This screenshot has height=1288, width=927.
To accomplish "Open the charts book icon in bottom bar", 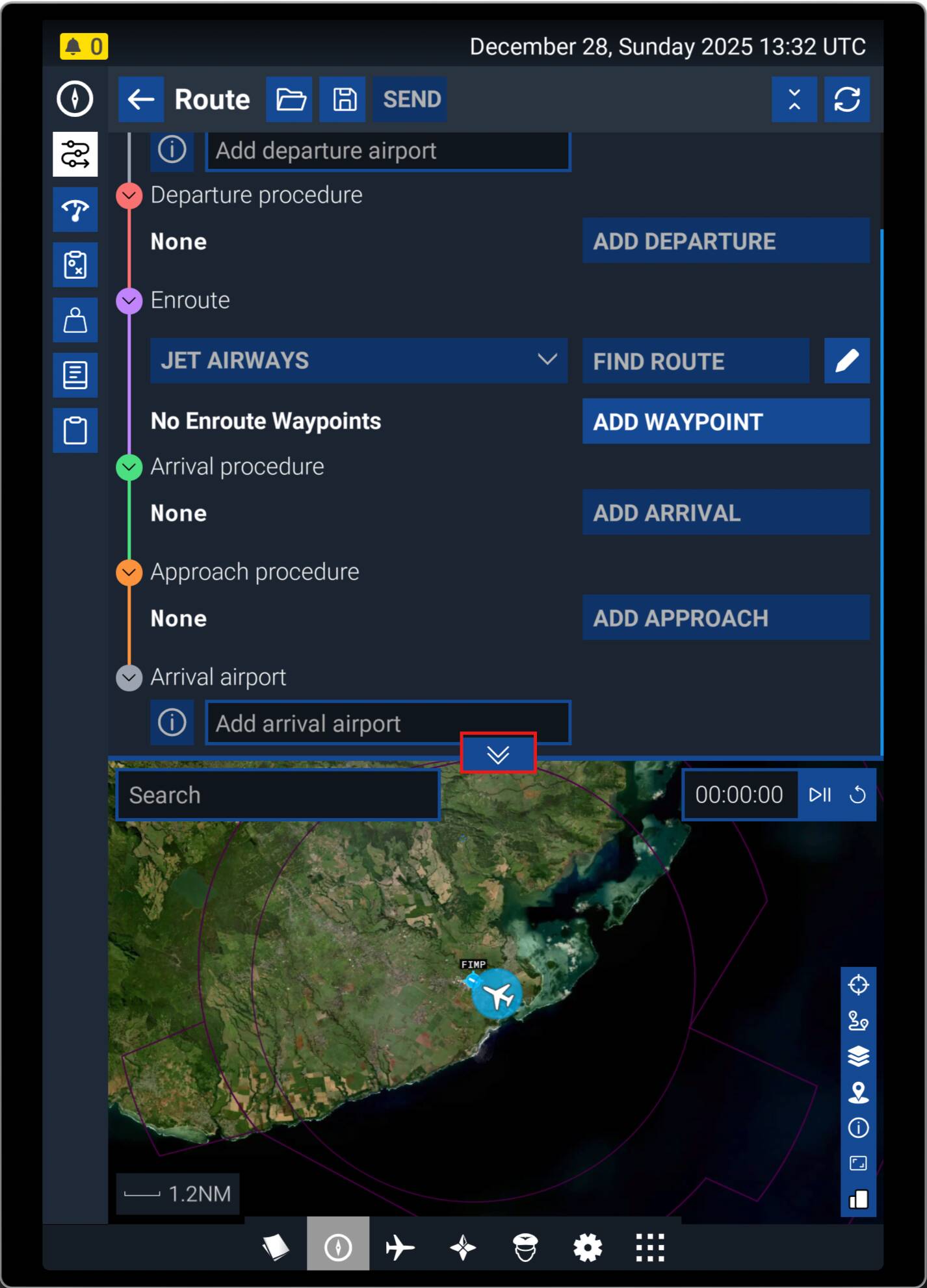I will click(276, 1246).
